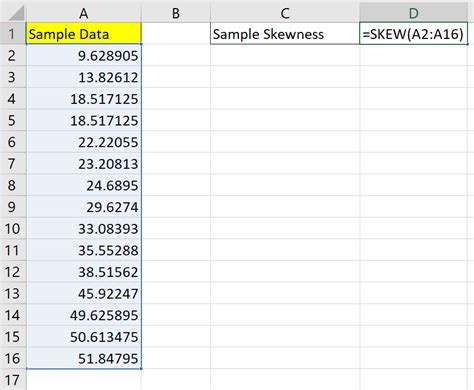
Task: Select column C header
Action: pos(285,13)
